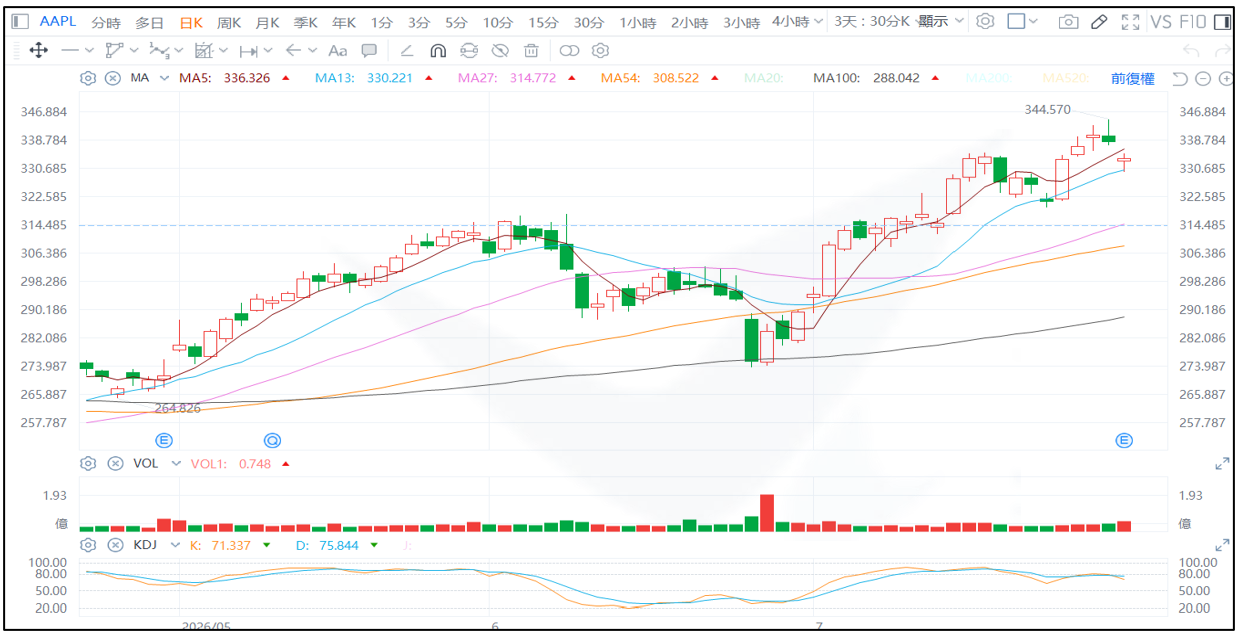1236x631 pixels.
Task: Switch to 多日 multi-day tab
Action: point(149,21)
